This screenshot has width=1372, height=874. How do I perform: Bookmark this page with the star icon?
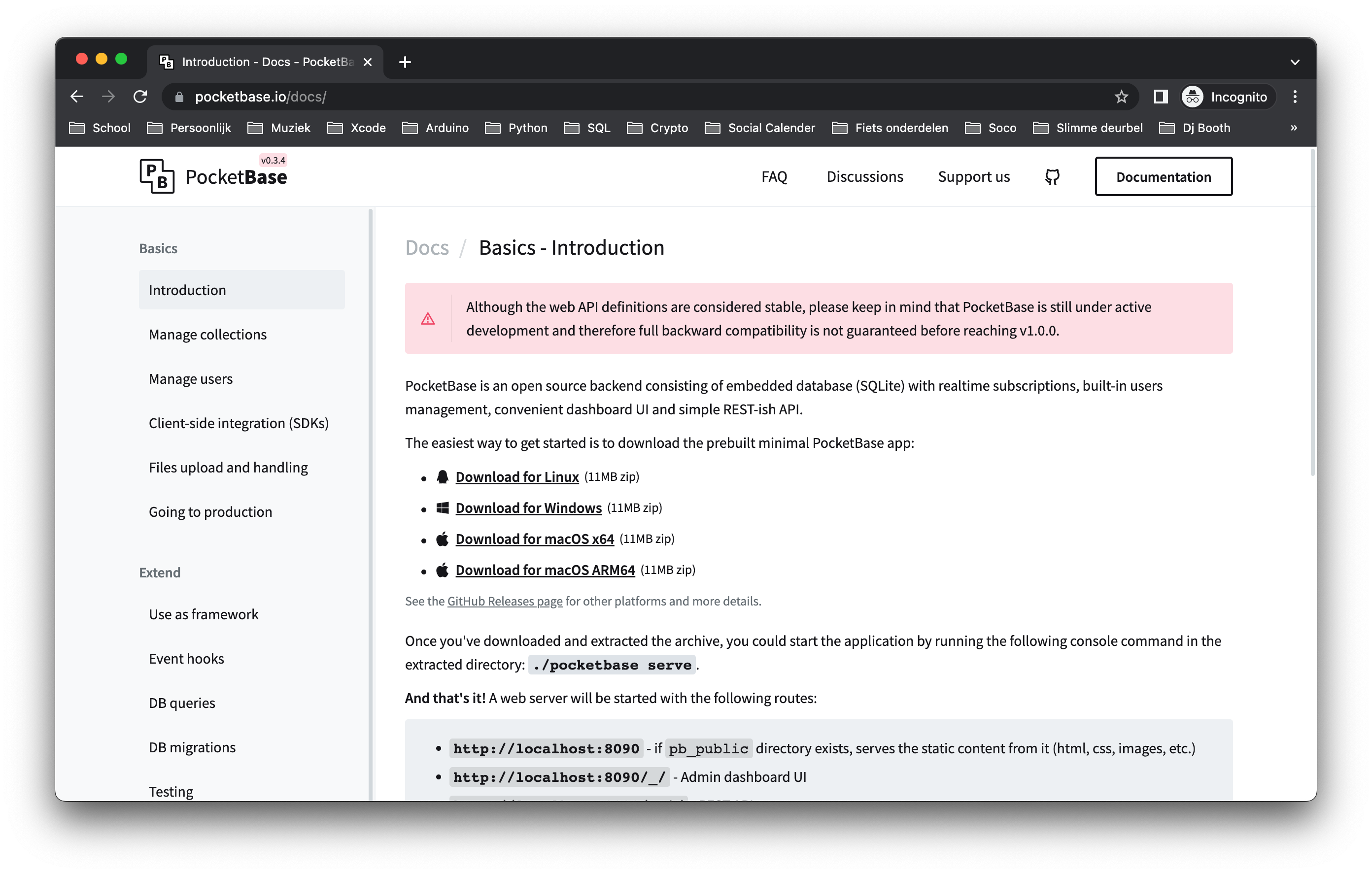click(1121, 96)
